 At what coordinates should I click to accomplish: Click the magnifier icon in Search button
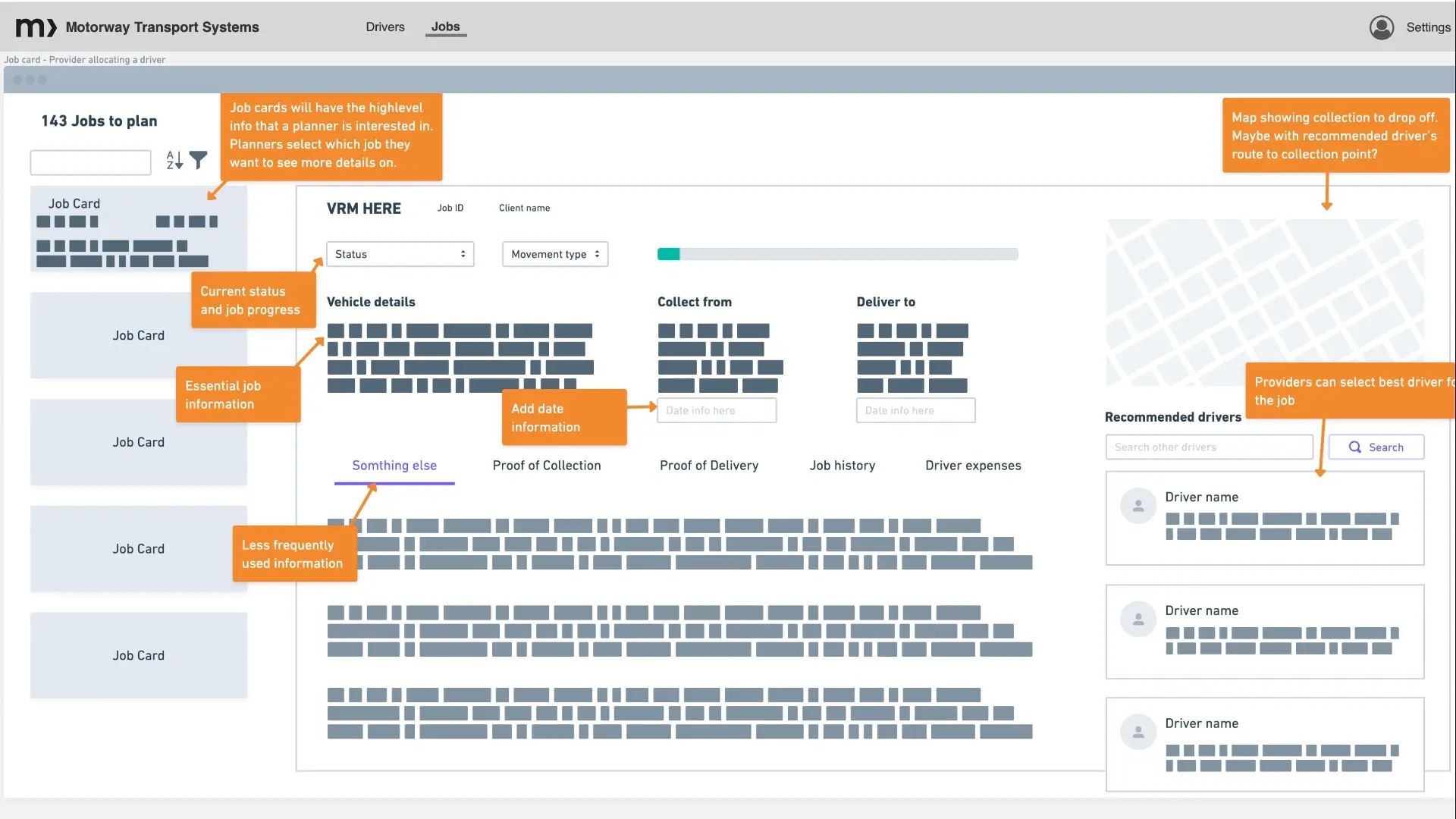1354,447
